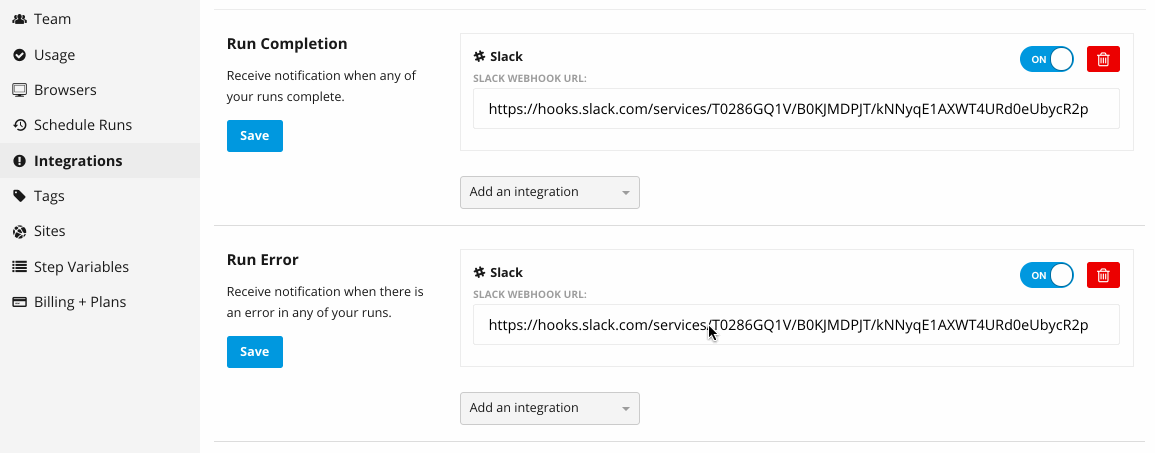
Task: Toggle off the Run Completion Slack switch
Action: pos(1047,59)
